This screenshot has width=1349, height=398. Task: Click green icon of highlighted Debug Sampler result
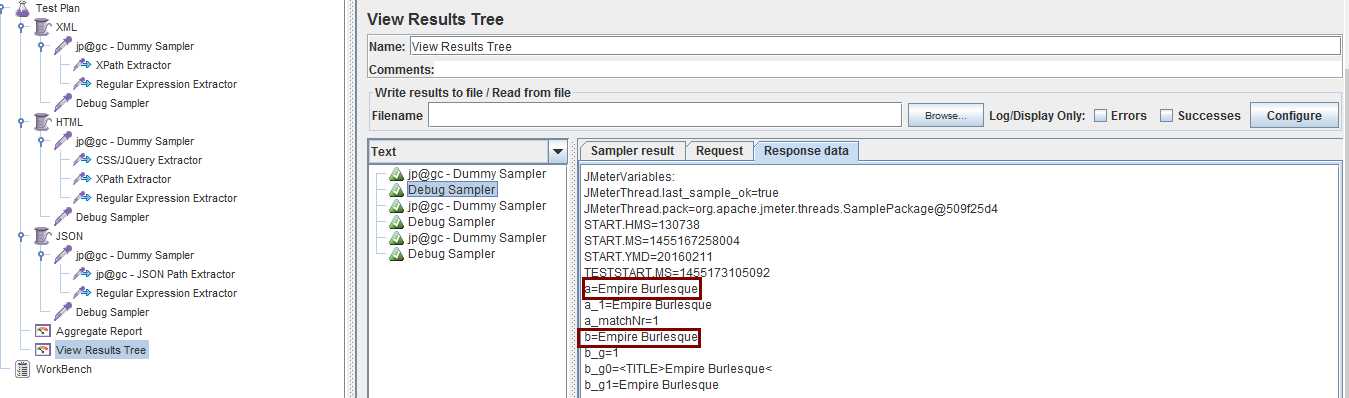(x=397, y=190)
